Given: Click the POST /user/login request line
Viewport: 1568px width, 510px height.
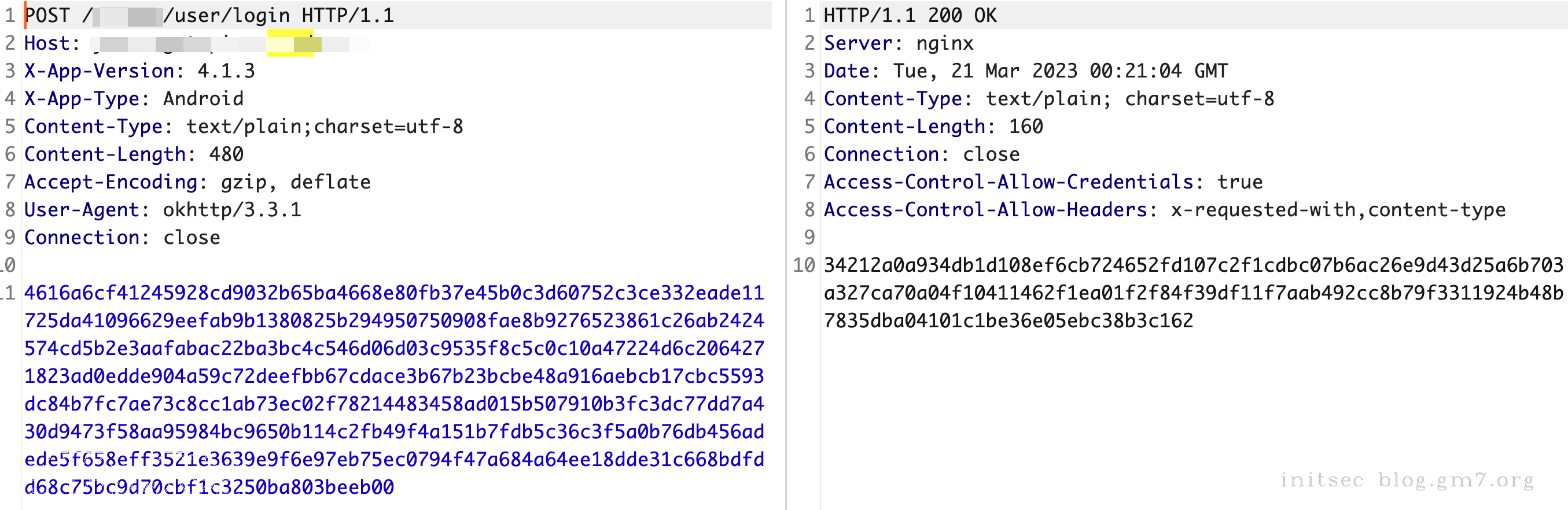Looking at the screenshot, I should [209, 15].
